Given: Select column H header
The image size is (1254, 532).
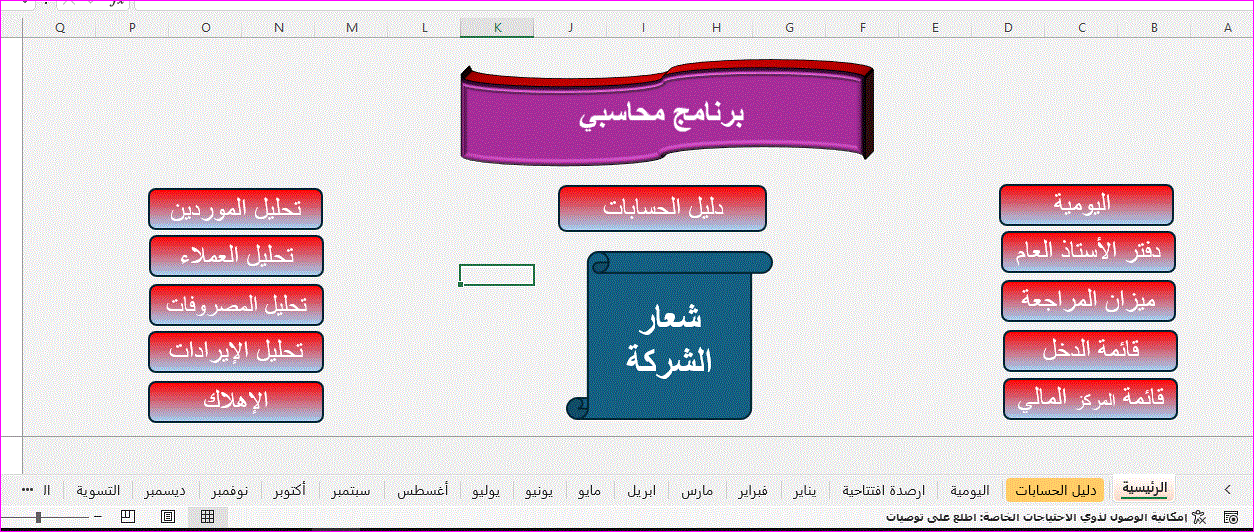Looking at the screenshot, I should coord(717,29).
